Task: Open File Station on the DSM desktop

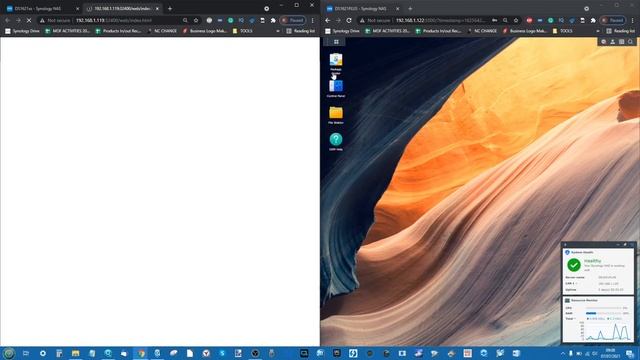Action: click(x=336, y=115)
